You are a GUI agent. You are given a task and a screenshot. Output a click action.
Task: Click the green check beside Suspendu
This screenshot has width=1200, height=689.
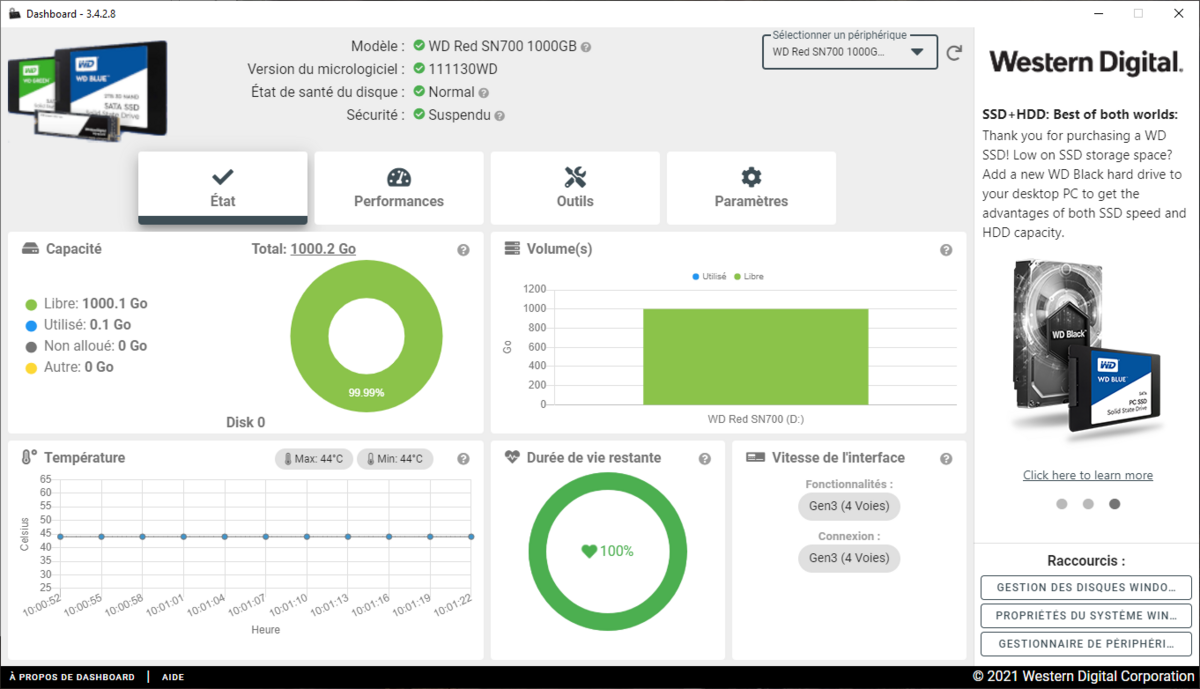click(x=419, y=115)
